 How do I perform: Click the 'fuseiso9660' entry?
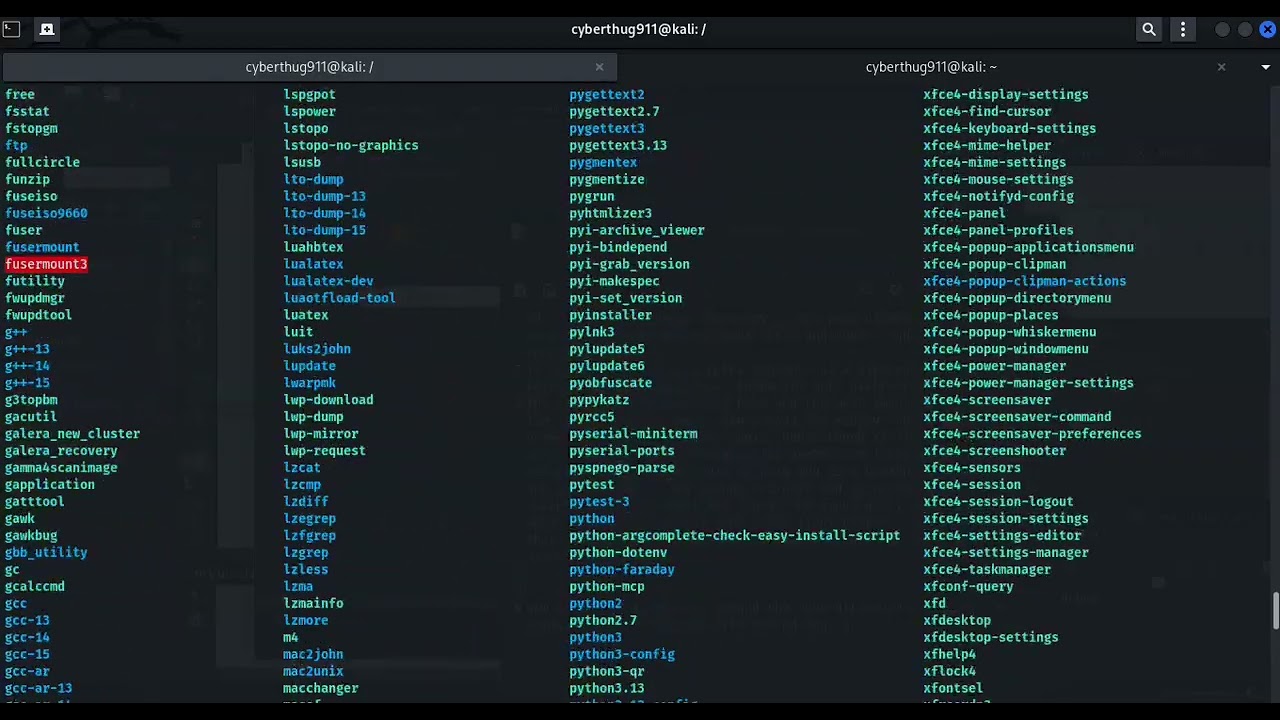tap(46, 213)
